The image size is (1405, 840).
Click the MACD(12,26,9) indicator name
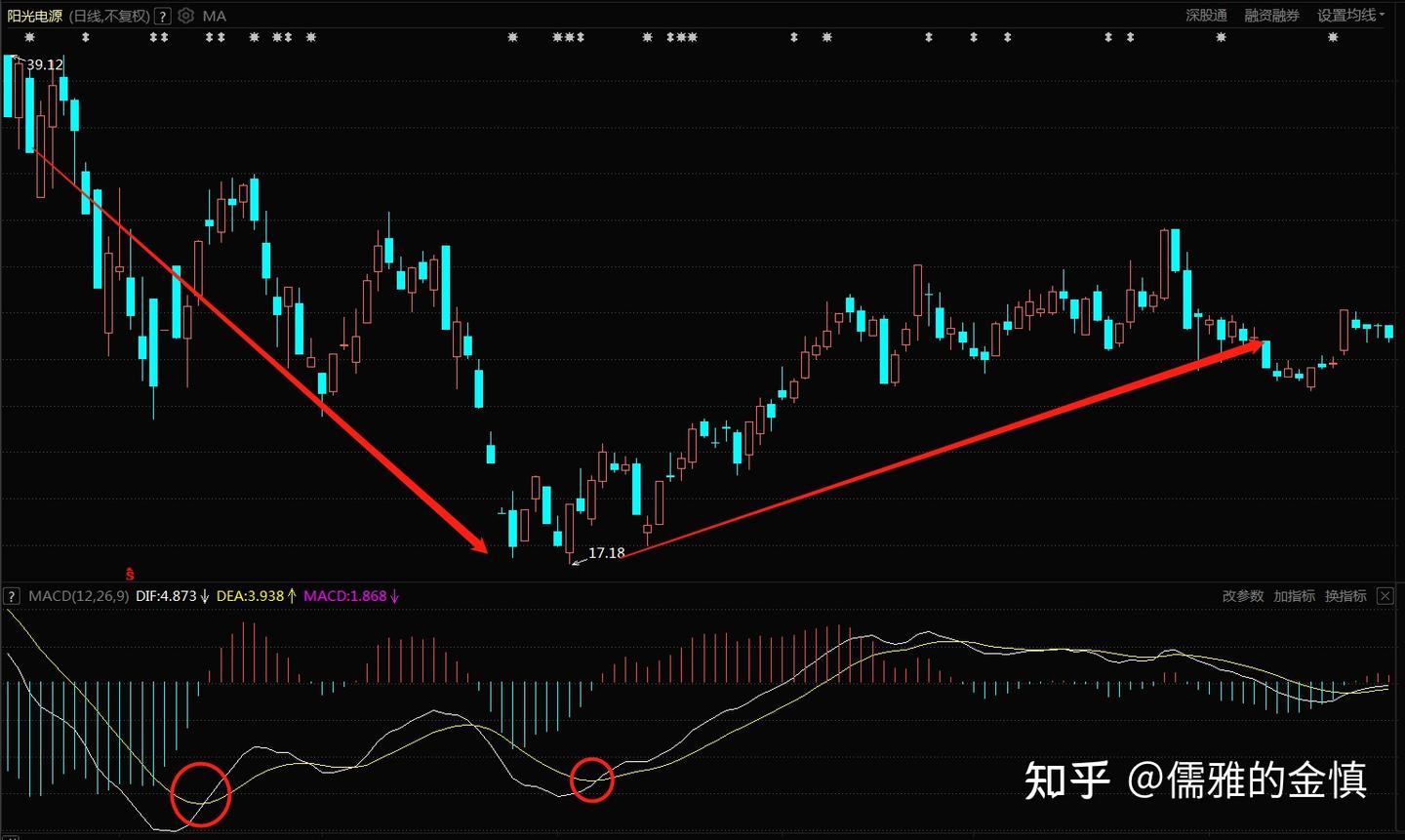click(78, 596)
